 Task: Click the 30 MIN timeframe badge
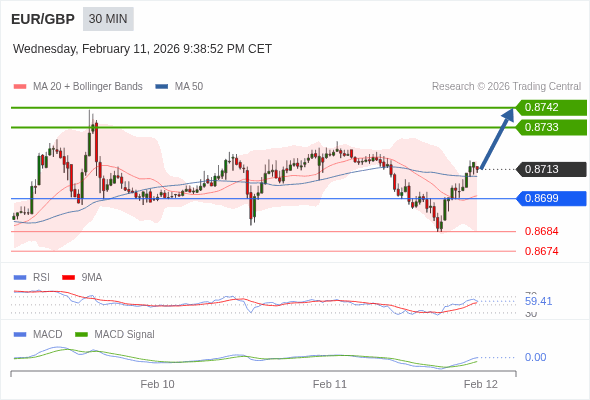pos(108,19)
